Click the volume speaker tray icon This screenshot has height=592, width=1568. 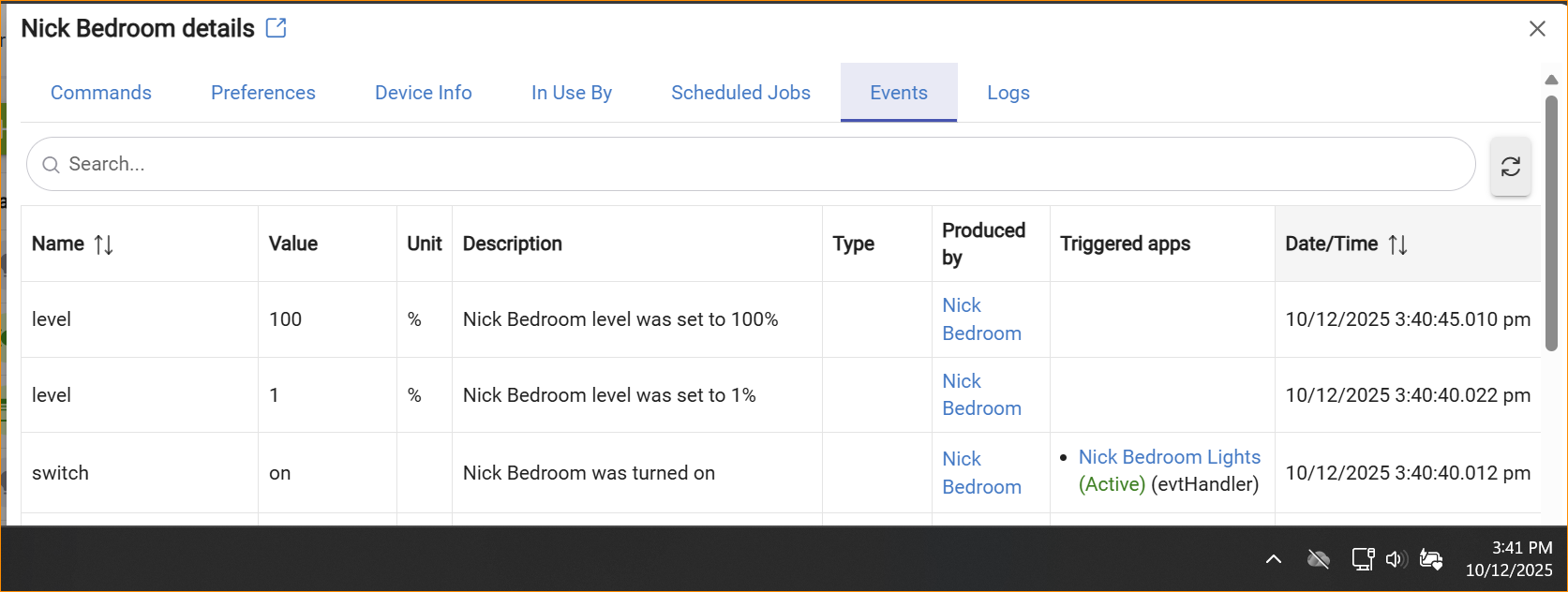(1396, 559)
